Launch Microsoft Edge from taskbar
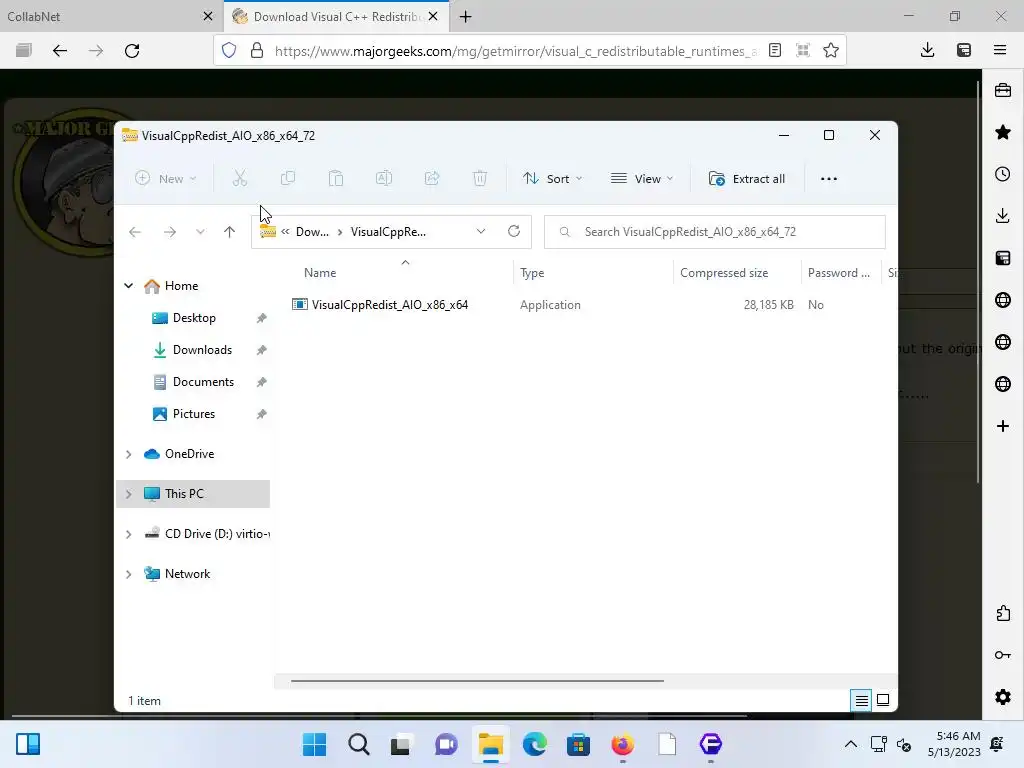Viewport: 1024px width, 768px height. tap(534, 744)
